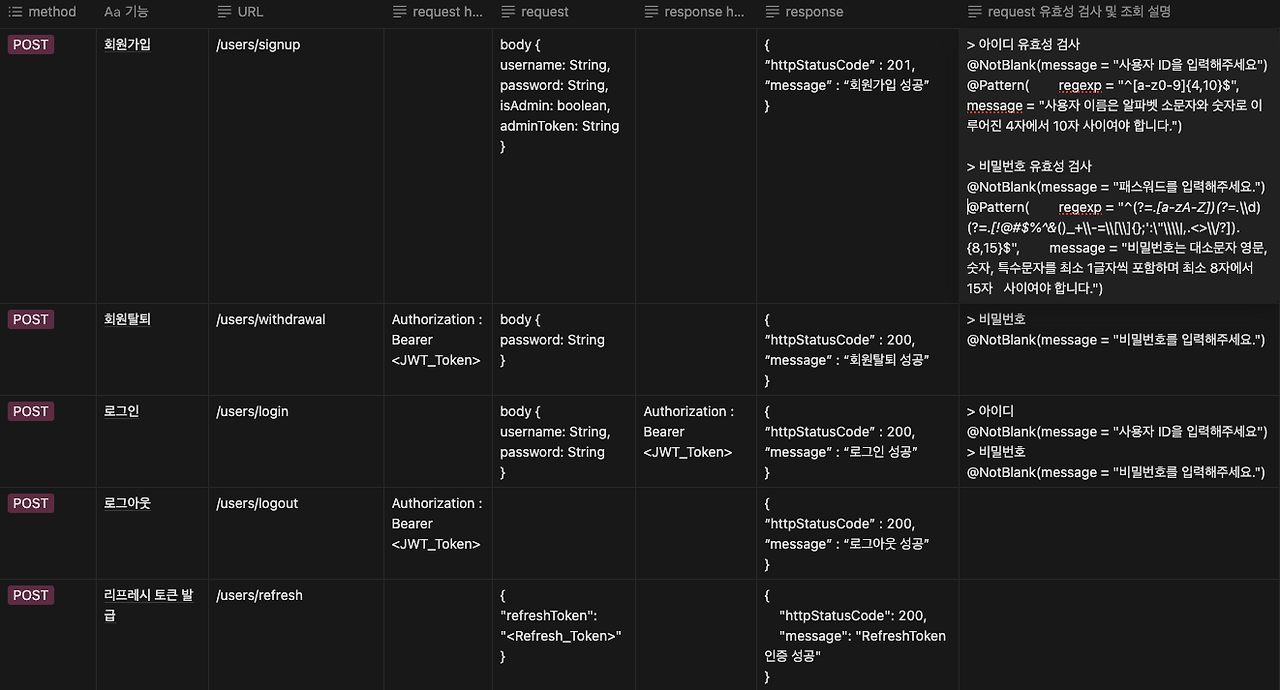Click the text icon beside request column header
Screen dimensions: 1280x690
508,12
